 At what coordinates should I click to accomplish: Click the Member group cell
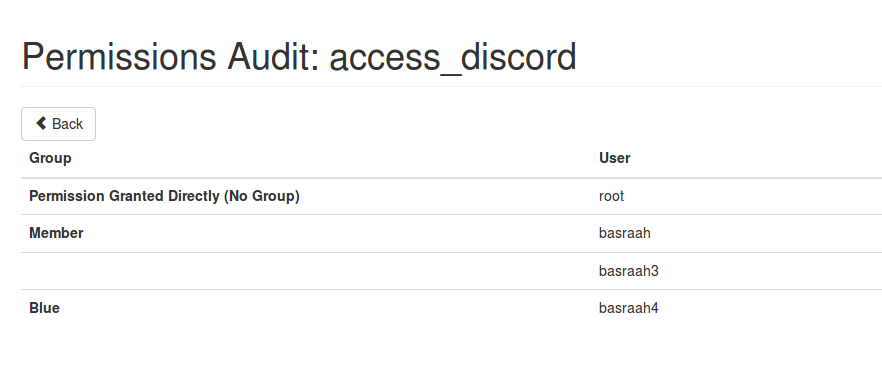[x=56, y=233]
